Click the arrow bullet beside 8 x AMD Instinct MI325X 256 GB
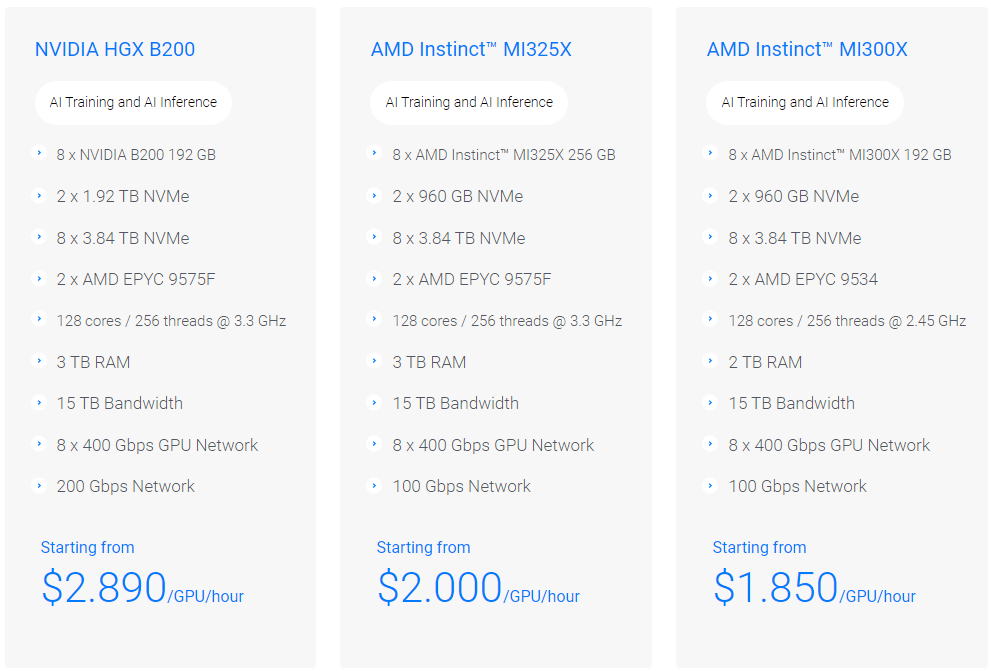991x671 pixels. coord(375,154)
